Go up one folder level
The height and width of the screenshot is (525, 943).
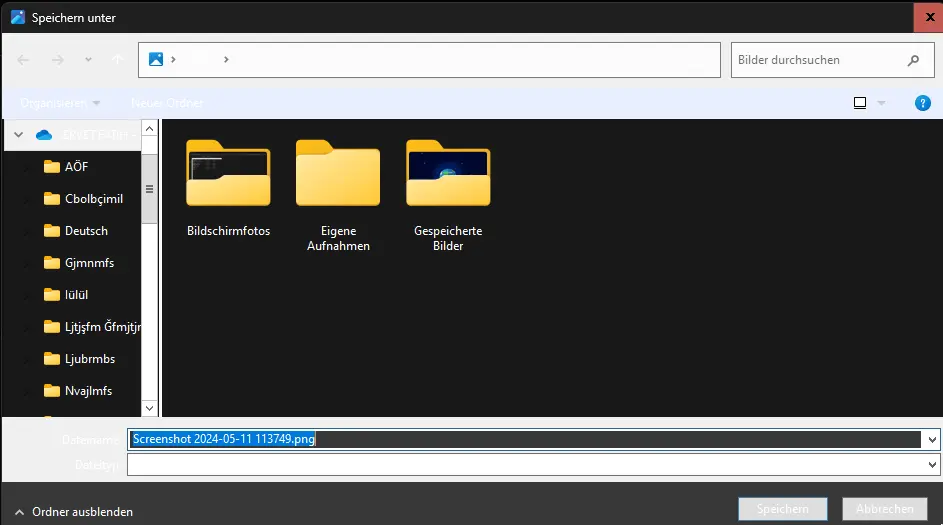point(118,60)
